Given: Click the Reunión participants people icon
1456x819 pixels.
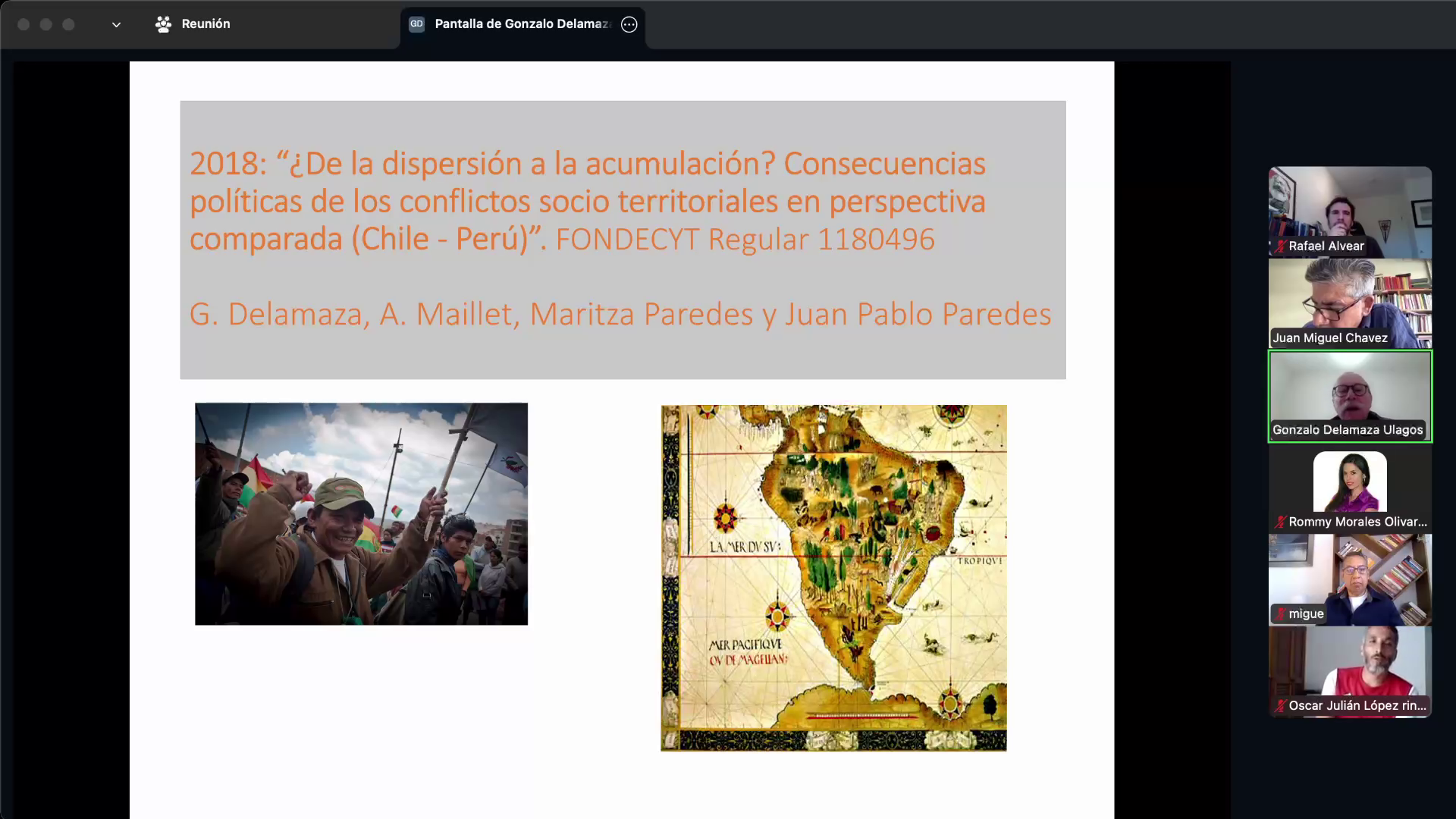Looking at the screenshot, I should 163,24.
